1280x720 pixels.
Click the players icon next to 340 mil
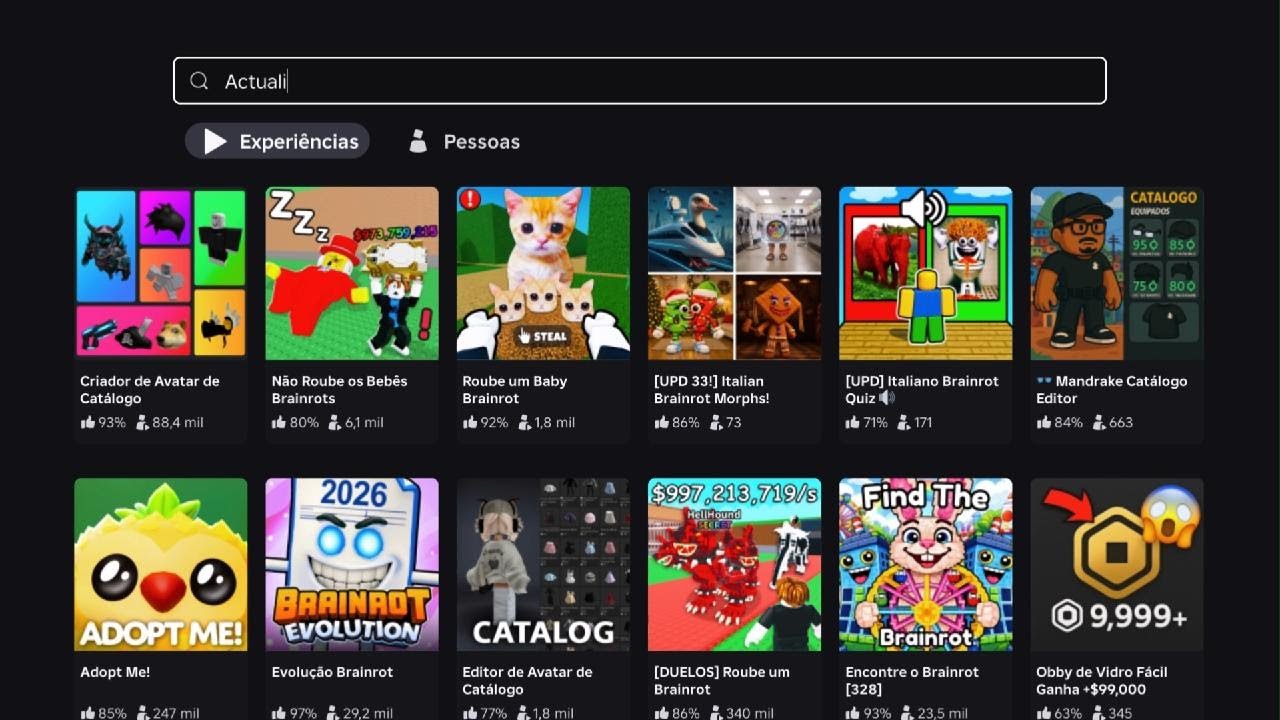pos(716,713)
